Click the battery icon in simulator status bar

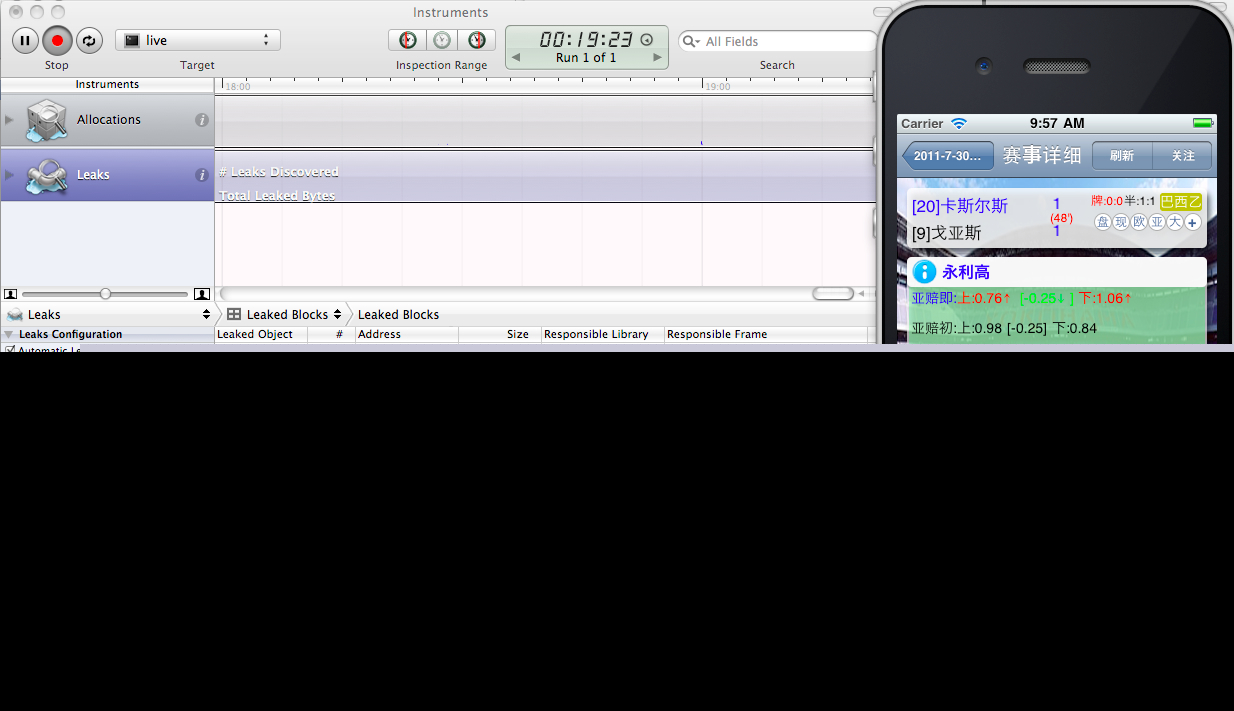(1203, 123)
